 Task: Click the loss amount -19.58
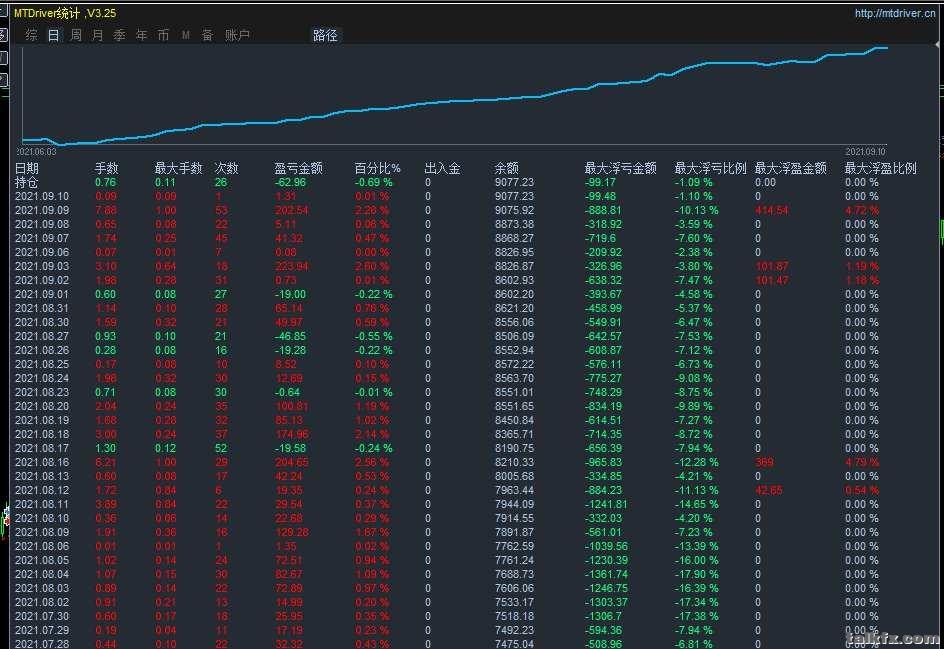(x=290, y=448)
